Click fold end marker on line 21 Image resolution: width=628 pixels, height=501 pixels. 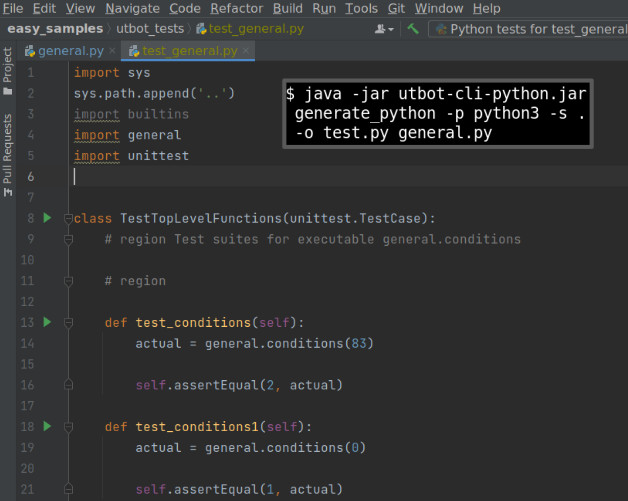pos(68,489)
